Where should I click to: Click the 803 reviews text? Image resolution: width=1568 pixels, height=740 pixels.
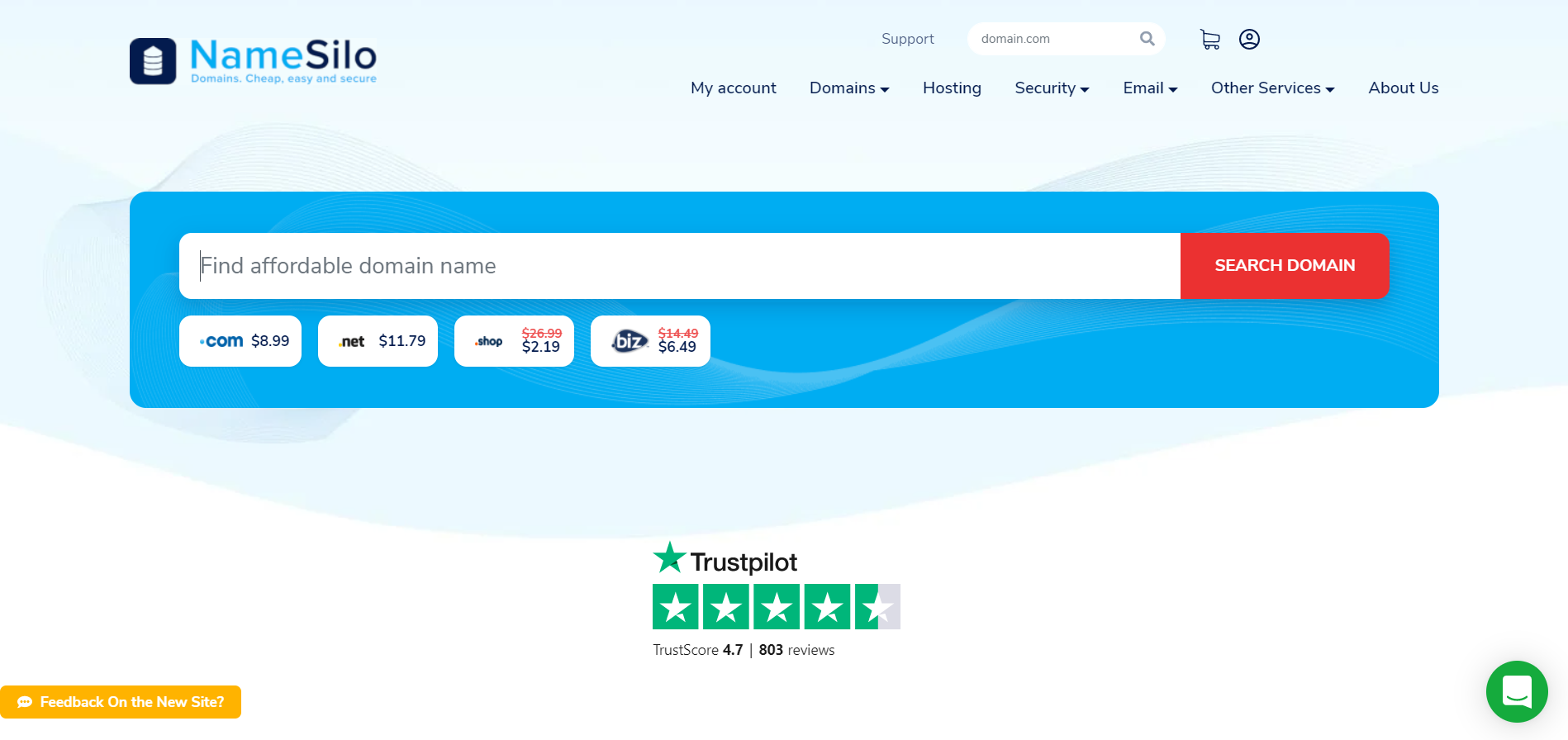(x=796, y=650)
